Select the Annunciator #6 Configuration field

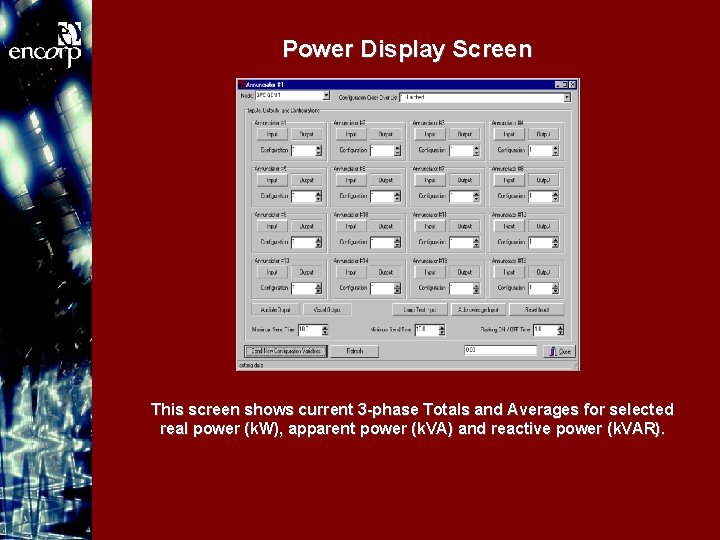[x=382, y=196]
